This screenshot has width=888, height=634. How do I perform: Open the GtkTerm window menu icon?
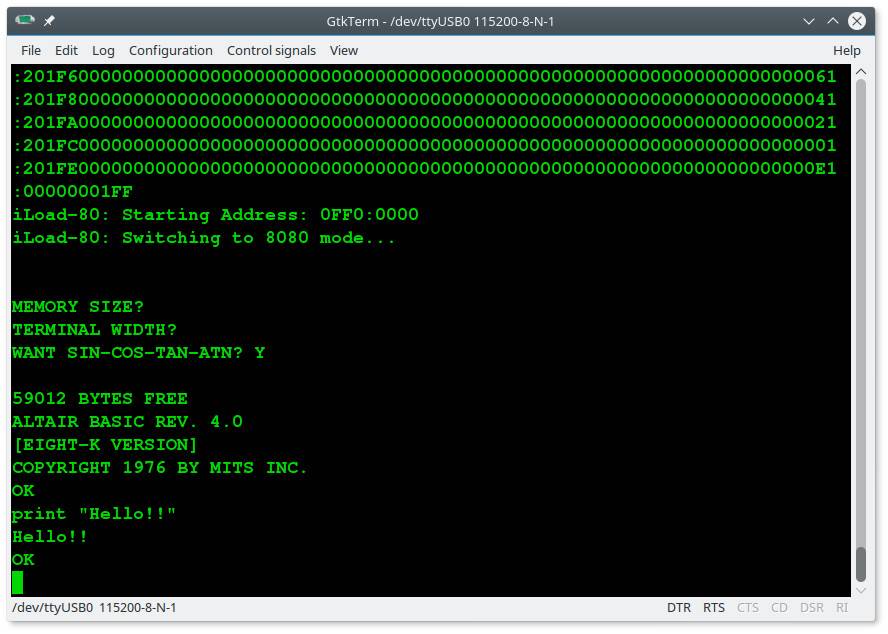click(x=25, y=21)
